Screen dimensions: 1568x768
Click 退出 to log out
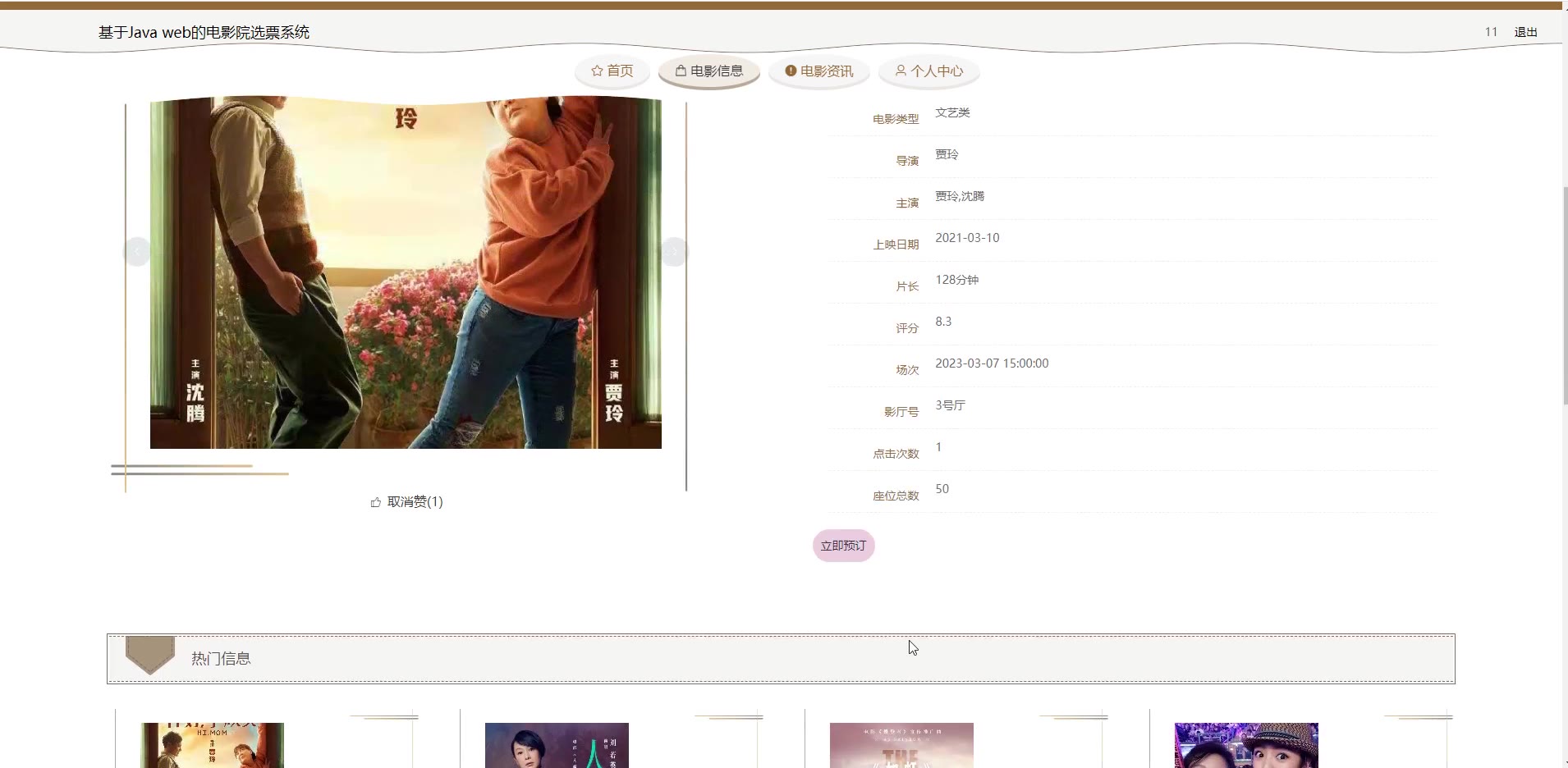[1525, 32]
